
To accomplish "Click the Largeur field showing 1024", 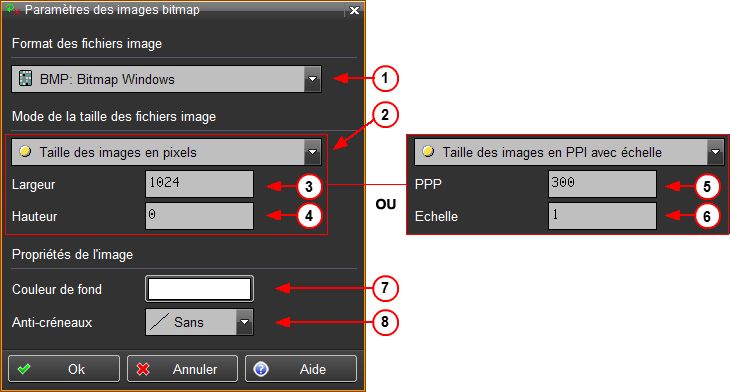I will point(199,184).
